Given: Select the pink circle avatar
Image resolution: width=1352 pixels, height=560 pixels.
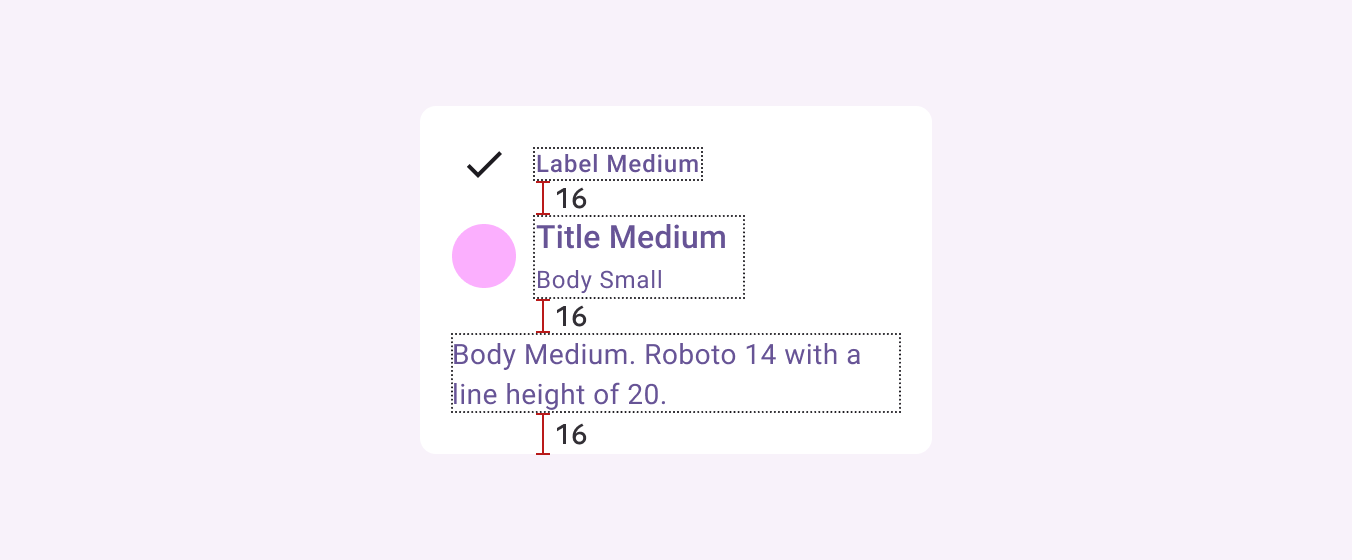Looking at the screenshot, I should click(x=484, y=256).
